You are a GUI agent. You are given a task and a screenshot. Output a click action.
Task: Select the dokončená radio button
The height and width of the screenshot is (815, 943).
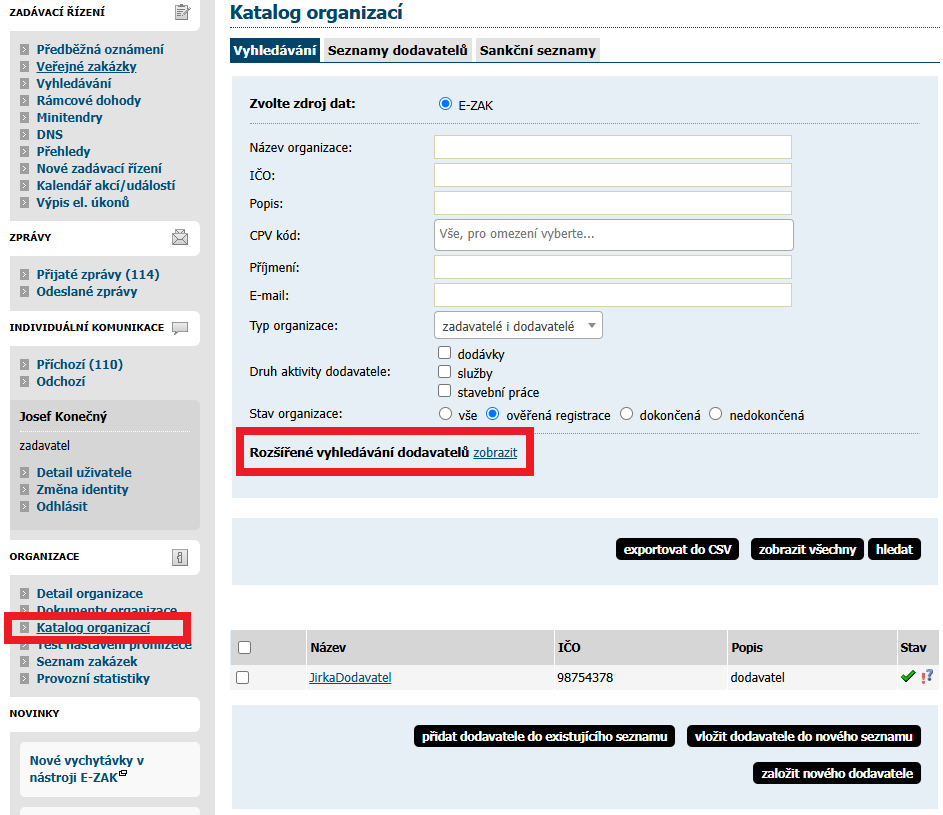[627, 414]
